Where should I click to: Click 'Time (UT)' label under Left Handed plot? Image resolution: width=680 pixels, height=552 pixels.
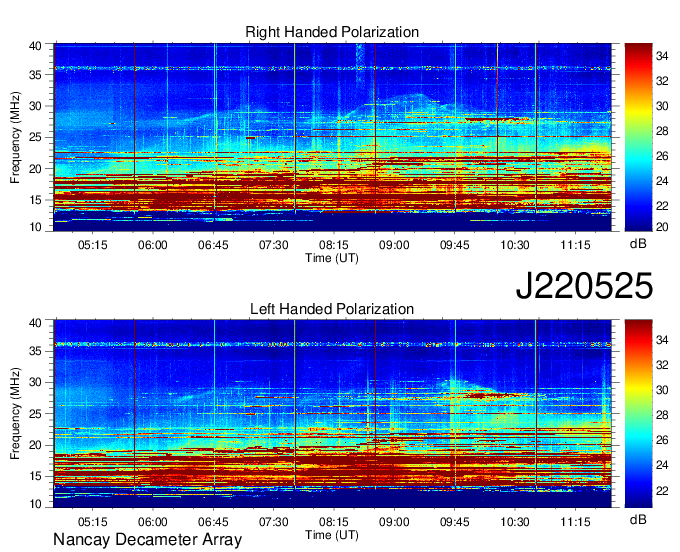point(332,535)
